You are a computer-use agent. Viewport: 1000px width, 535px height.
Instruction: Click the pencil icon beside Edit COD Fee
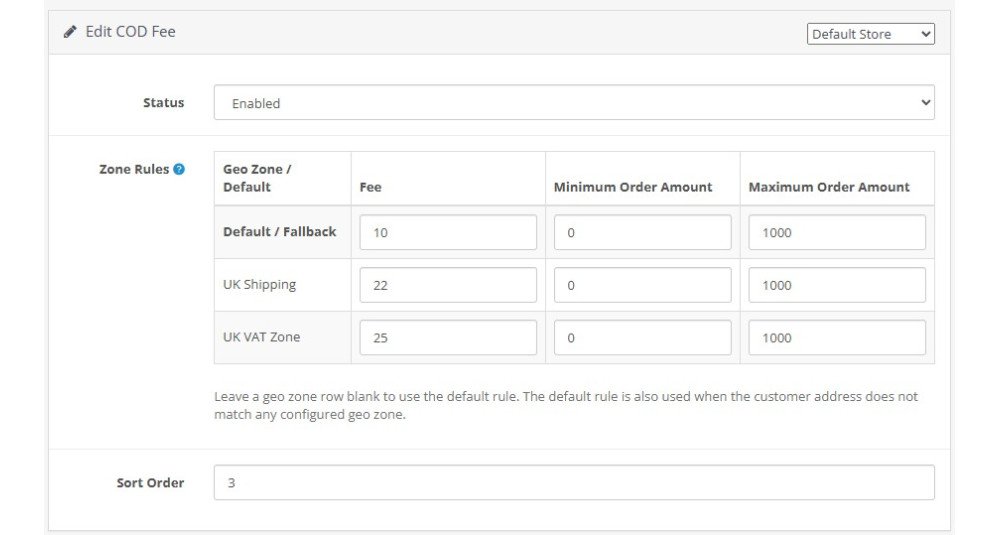tap(70, 32)
